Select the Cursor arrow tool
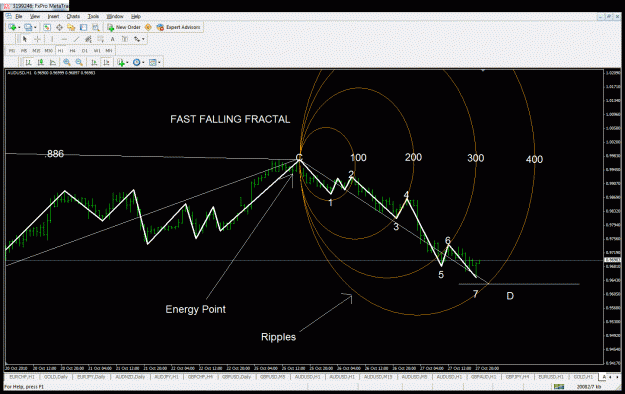625x394 pixels. (25, 39)
